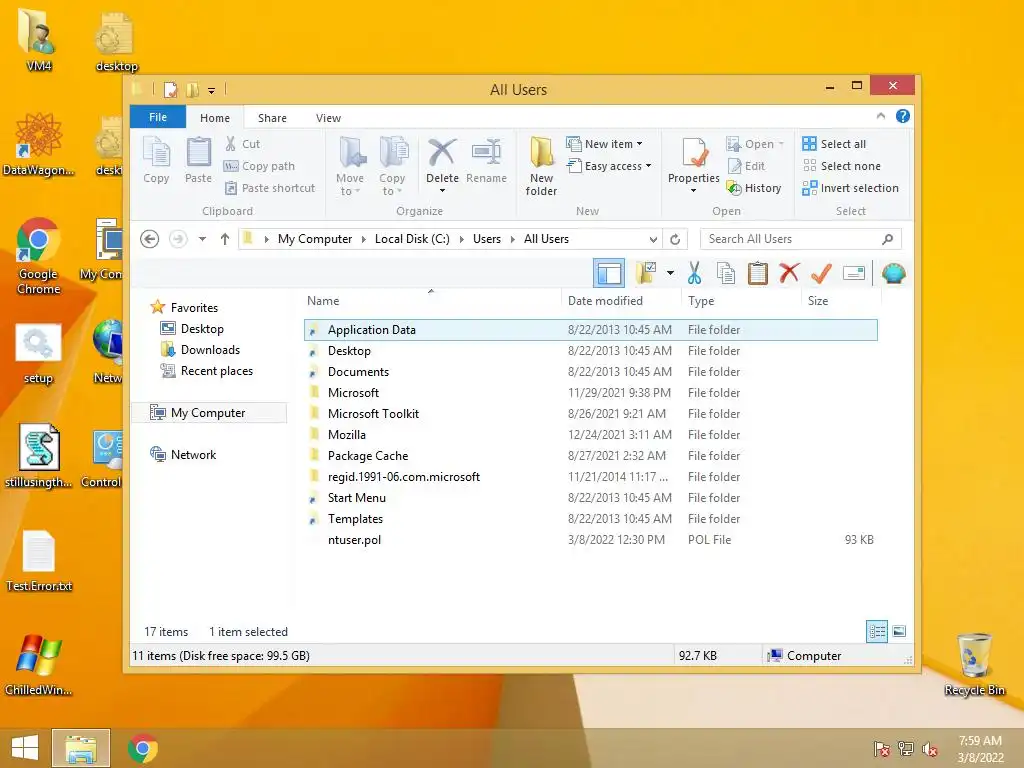Switch to Details view in the status bar

[877, 631]
